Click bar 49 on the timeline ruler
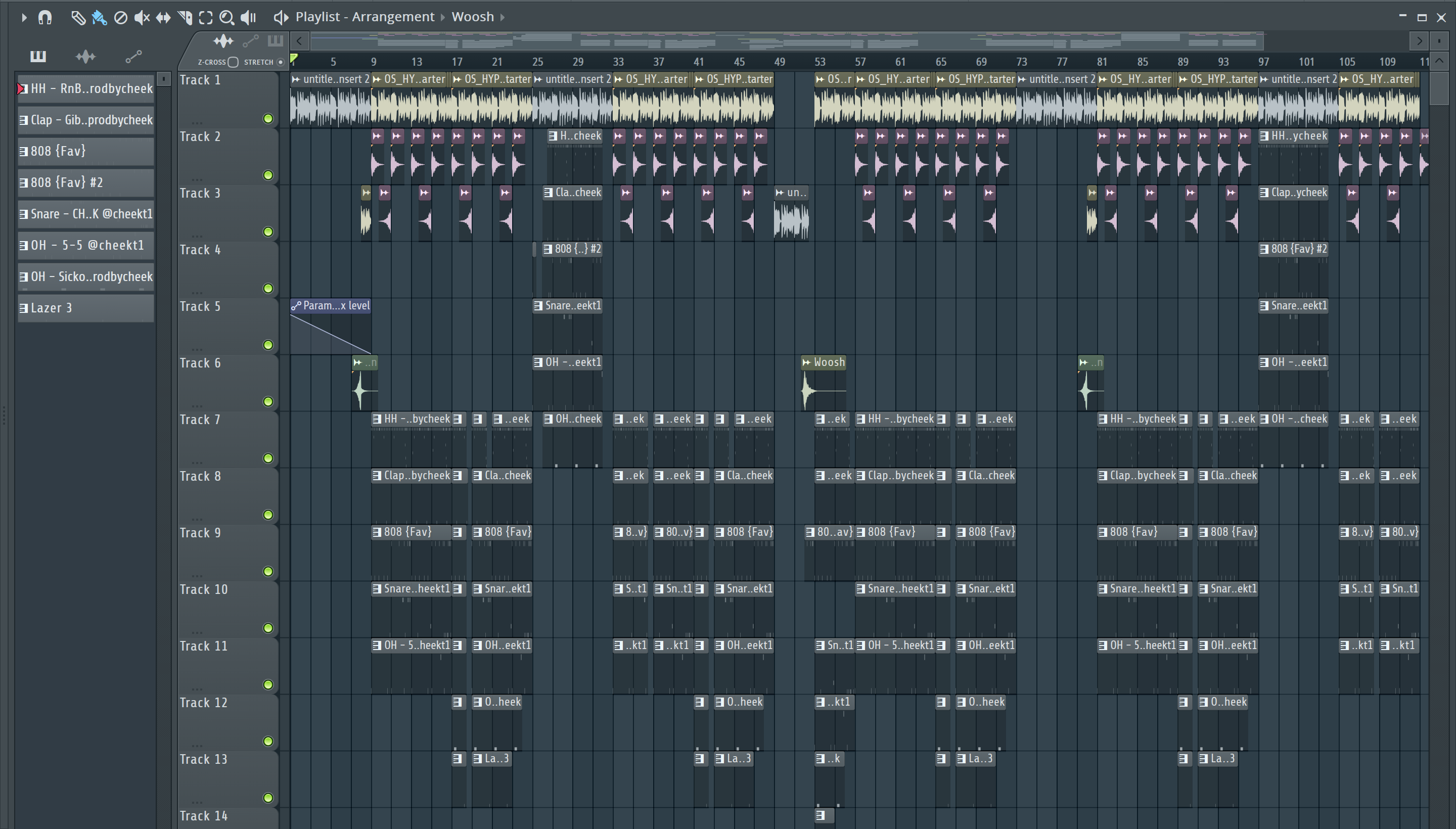The image size is (1456, 829). (780, 62)
